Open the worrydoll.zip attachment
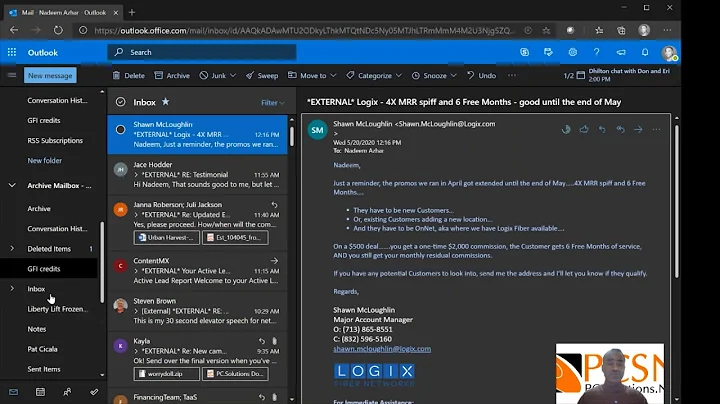Screen dimensions: 720x404 coord(167,374)
